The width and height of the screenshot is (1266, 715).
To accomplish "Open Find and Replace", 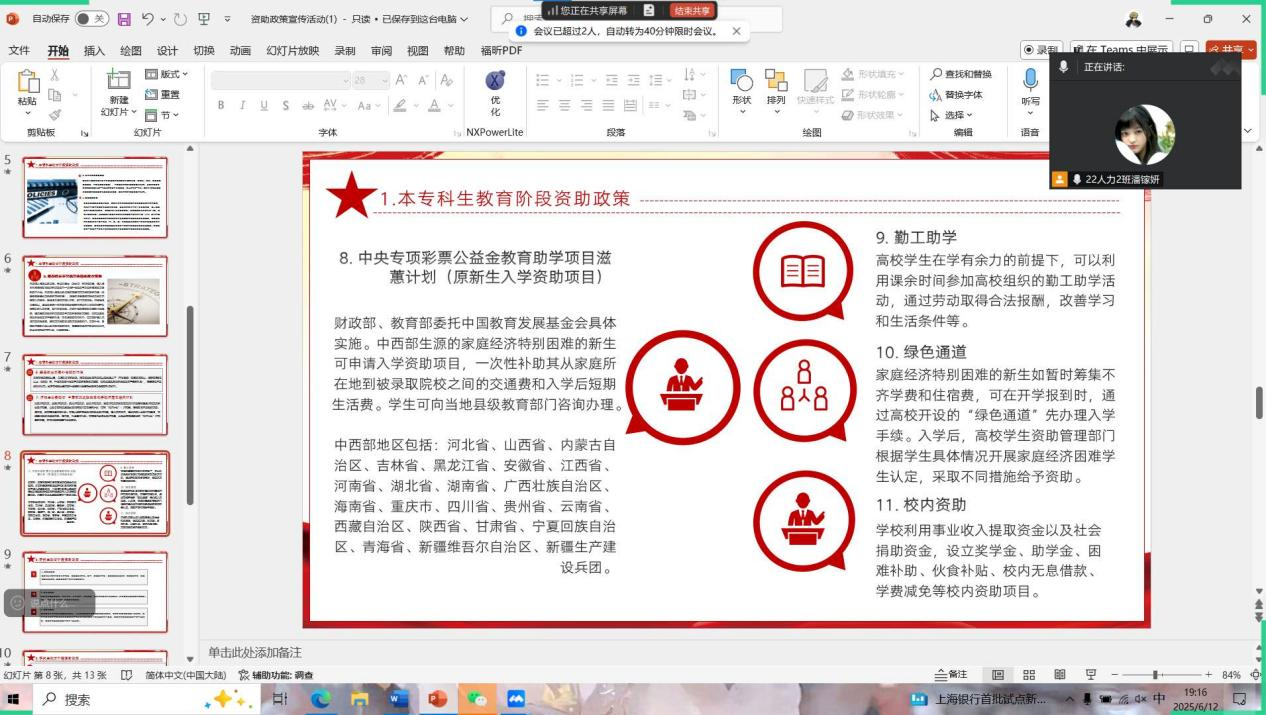I will 961,74.
